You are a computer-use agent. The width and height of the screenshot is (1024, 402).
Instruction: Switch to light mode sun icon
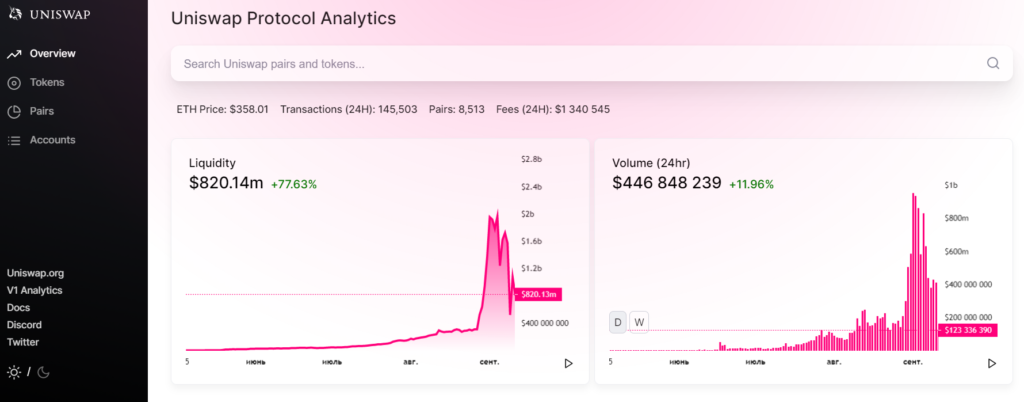coord(14,373)
